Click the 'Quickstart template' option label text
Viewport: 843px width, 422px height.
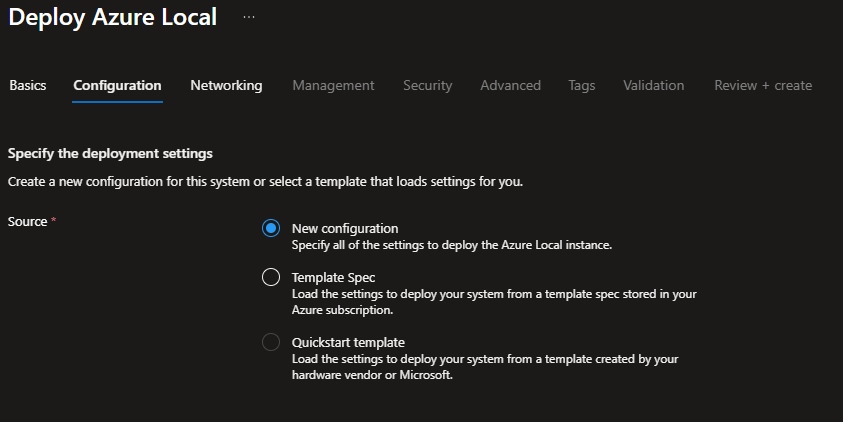348,342
